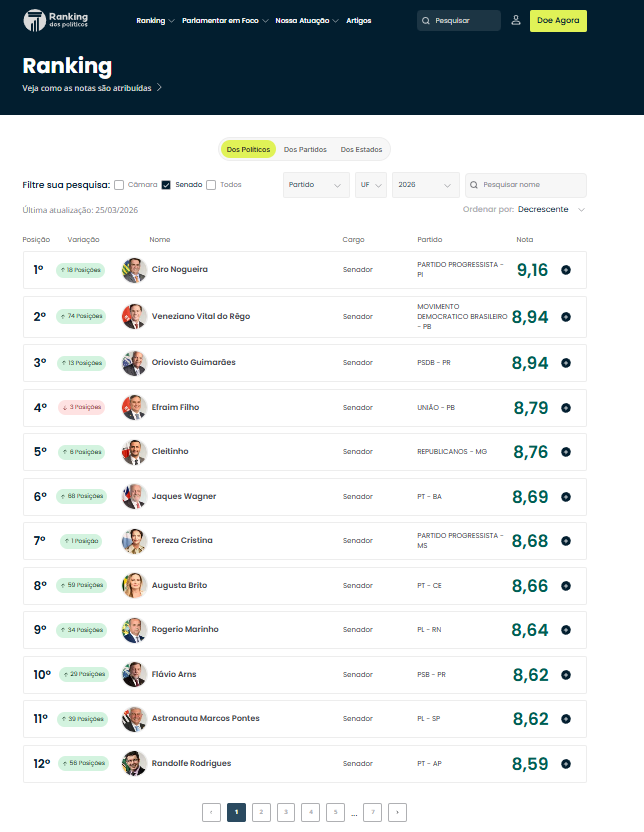Image resolution: width=644 pixels, height=832 pixels.
Task: Open the Parlamentar em Foco menu
Action: click(224, 20)
